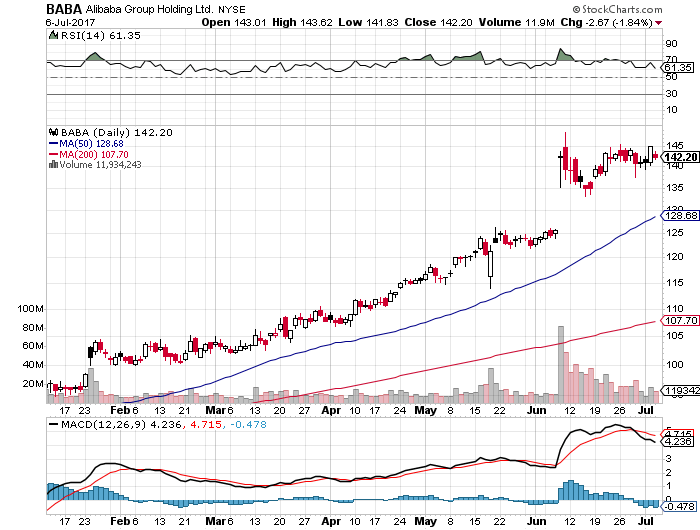Click the BABA ticker symbol title

[64, 8]
